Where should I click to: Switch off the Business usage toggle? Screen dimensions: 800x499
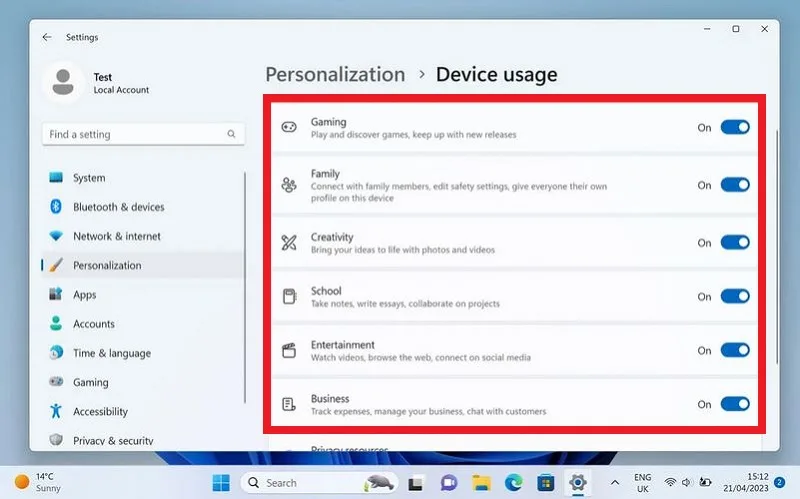click(735, 404)
